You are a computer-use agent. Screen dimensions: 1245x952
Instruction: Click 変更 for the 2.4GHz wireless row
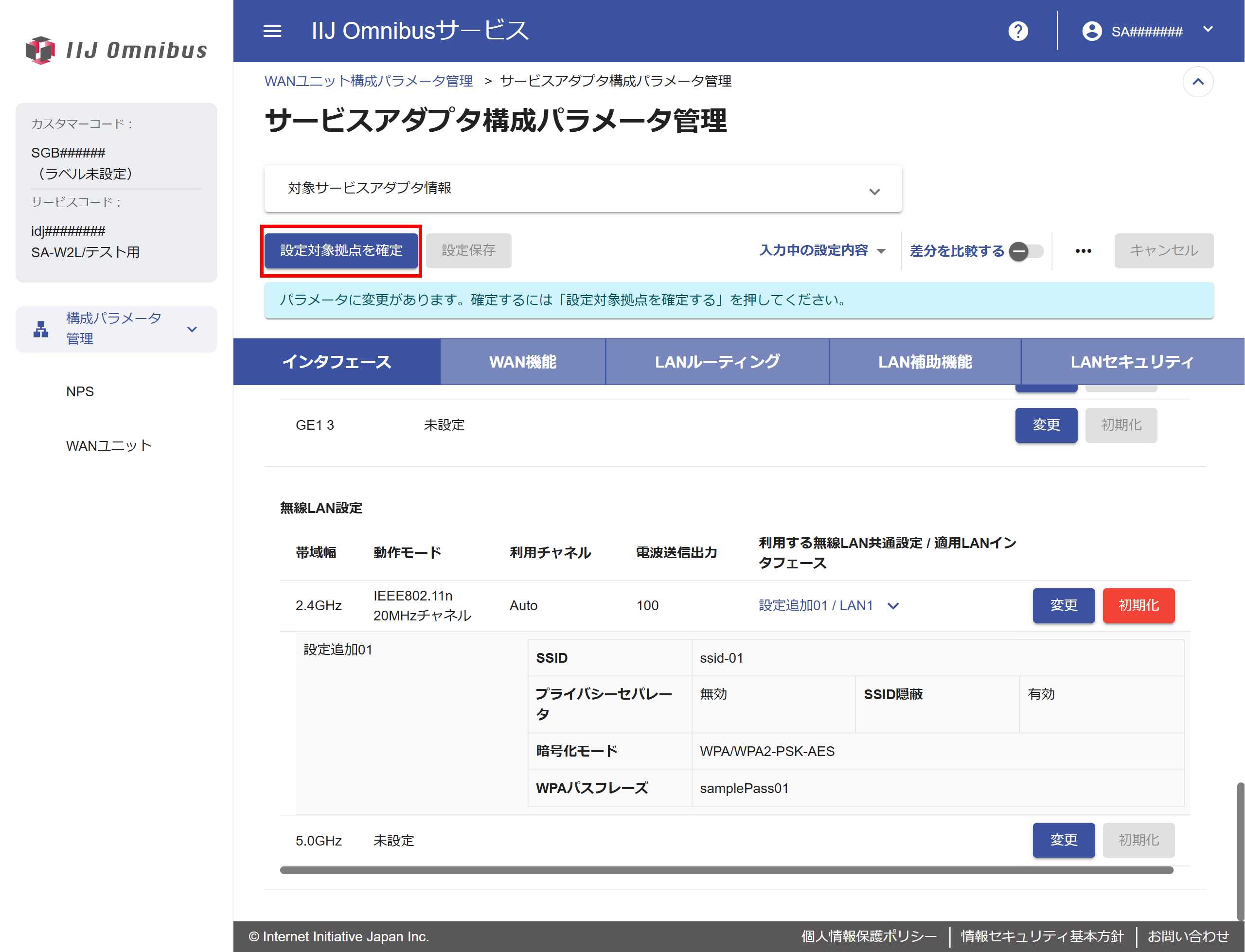[x=1064, y=605]
